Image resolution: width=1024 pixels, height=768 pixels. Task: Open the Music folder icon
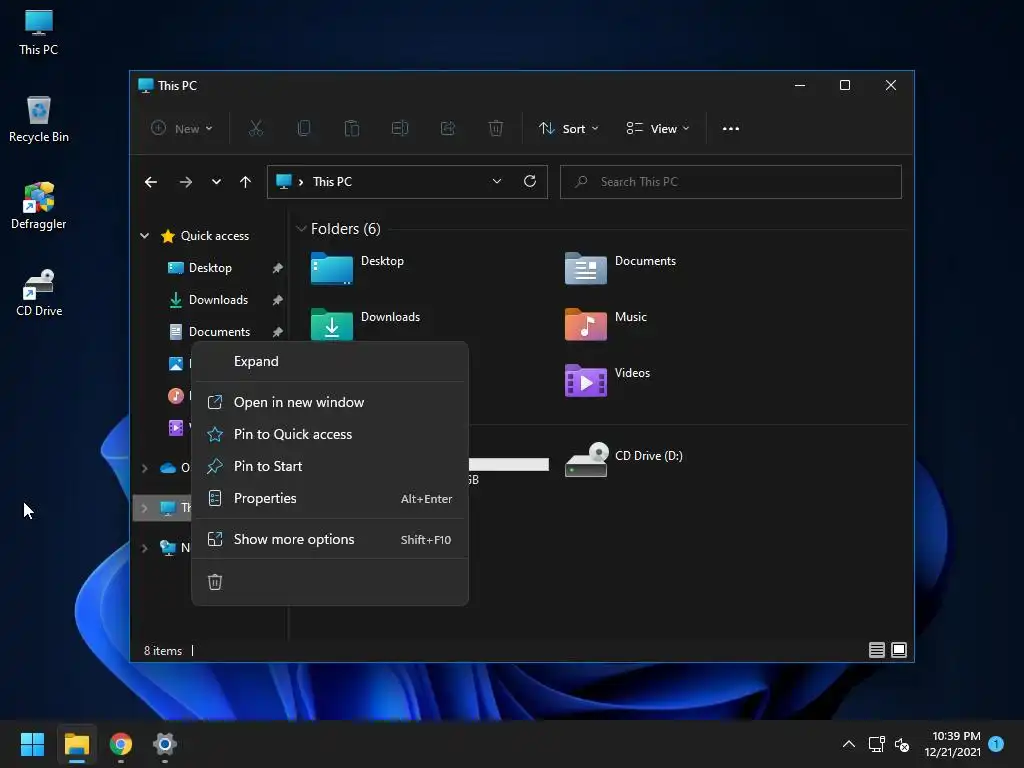click(585, 324)
